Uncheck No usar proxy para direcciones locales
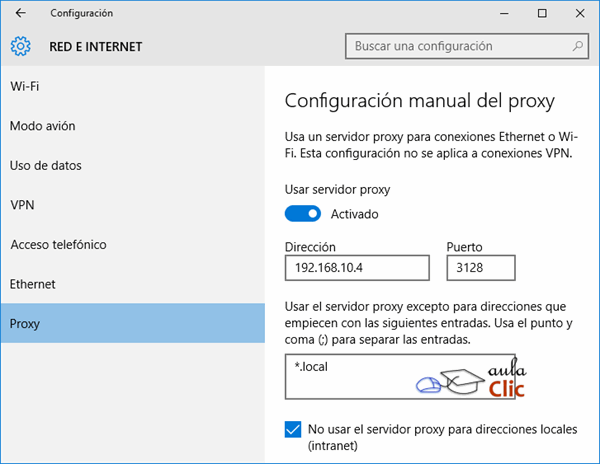The width and height of the screenshot is (600, 464). pyautogui.click(x=293, y=429)
